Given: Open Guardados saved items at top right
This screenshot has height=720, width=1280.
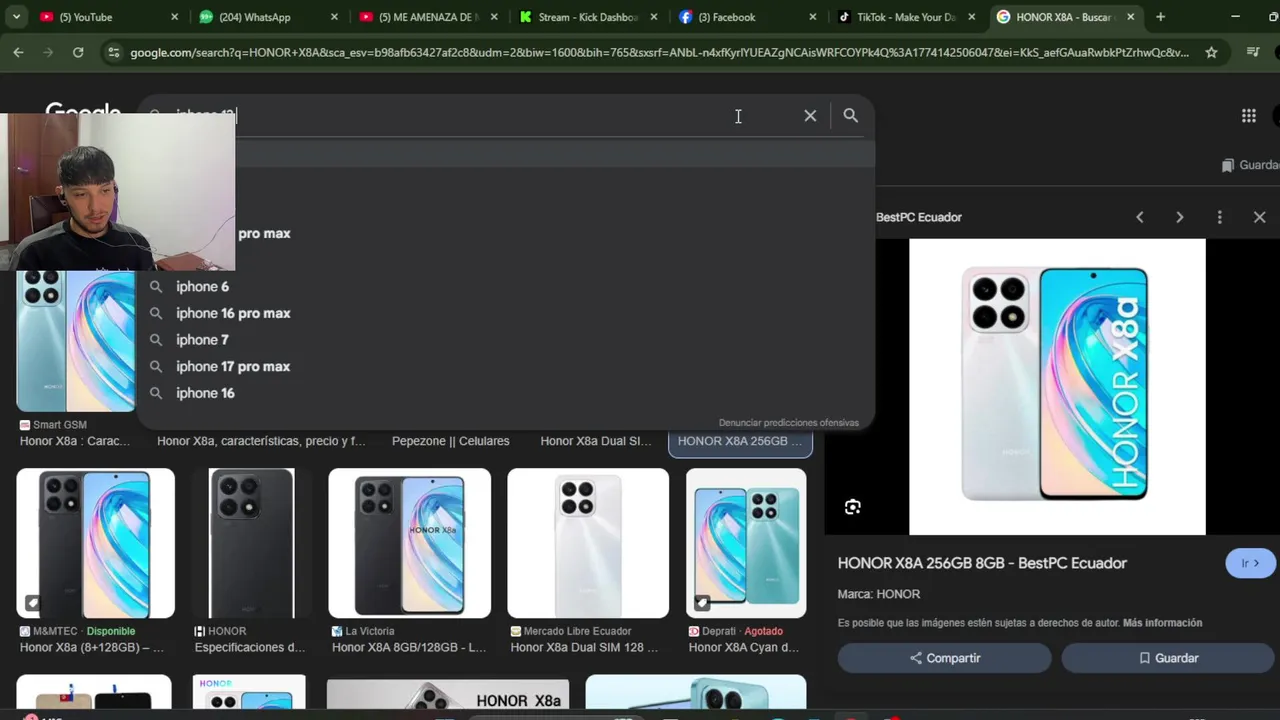Looking at the screenshot, I should [1250, 165].
